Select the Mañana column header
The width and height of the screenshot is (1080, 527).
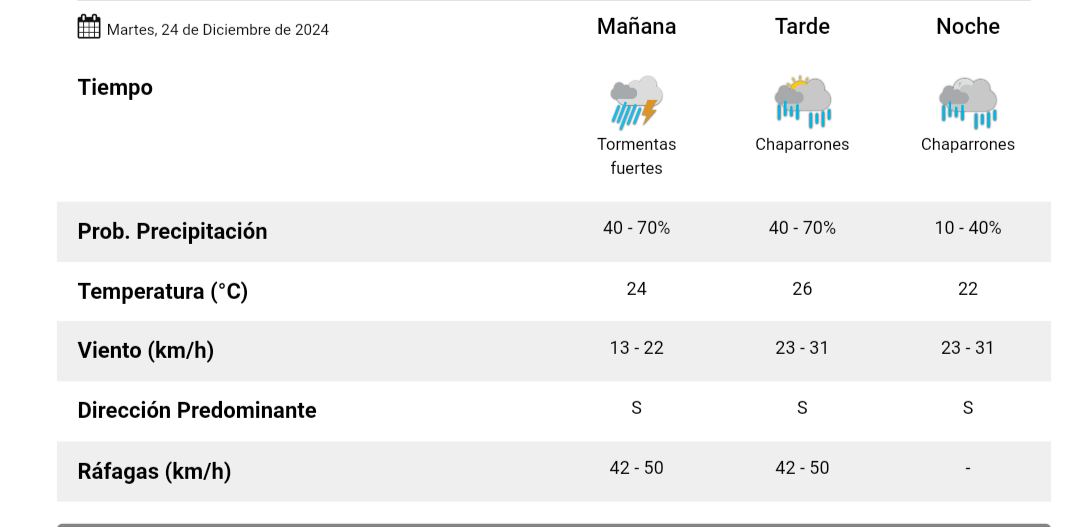(636, 27)
